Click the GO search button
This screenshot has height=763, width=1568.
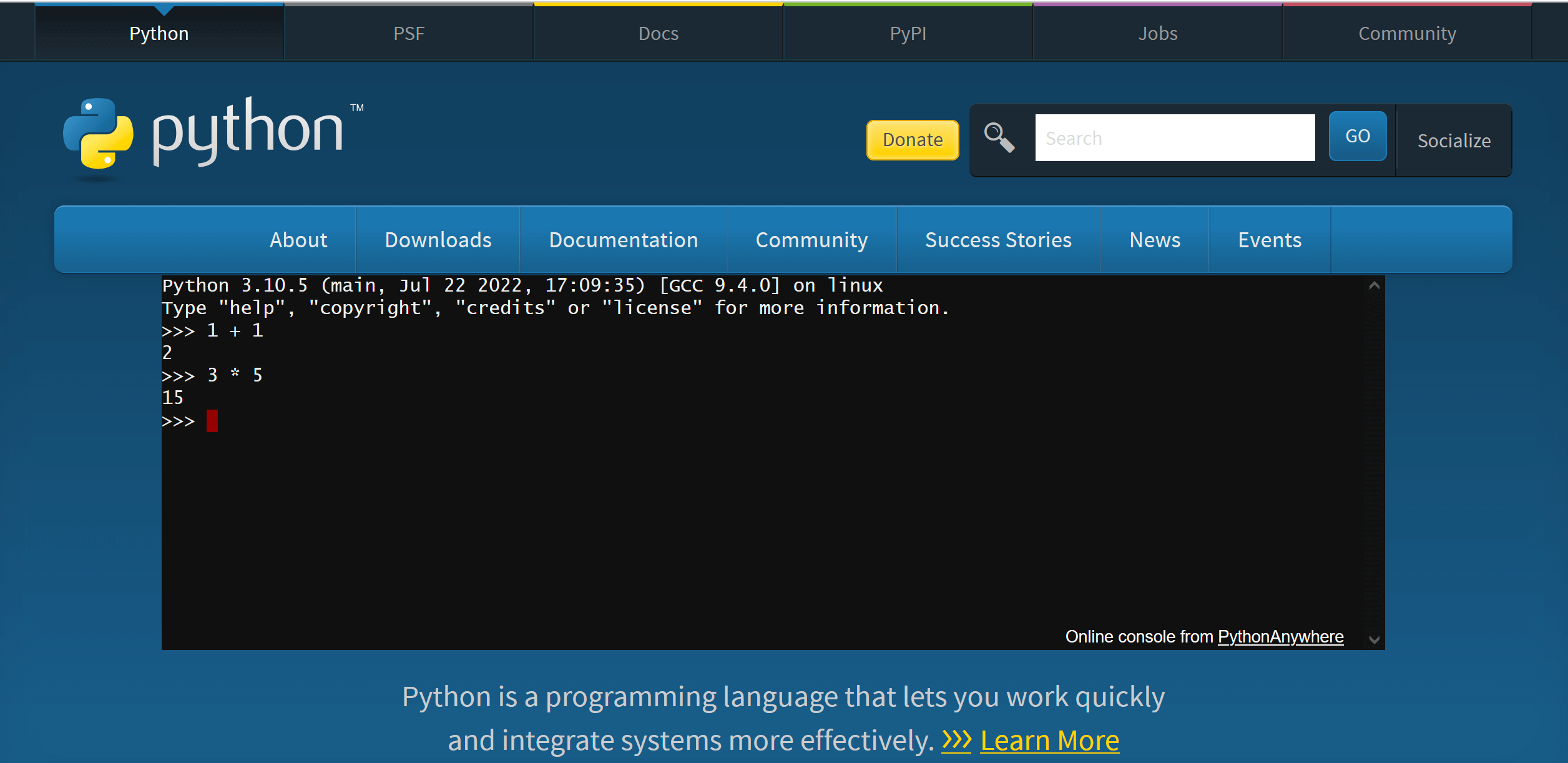point(1358,137)
